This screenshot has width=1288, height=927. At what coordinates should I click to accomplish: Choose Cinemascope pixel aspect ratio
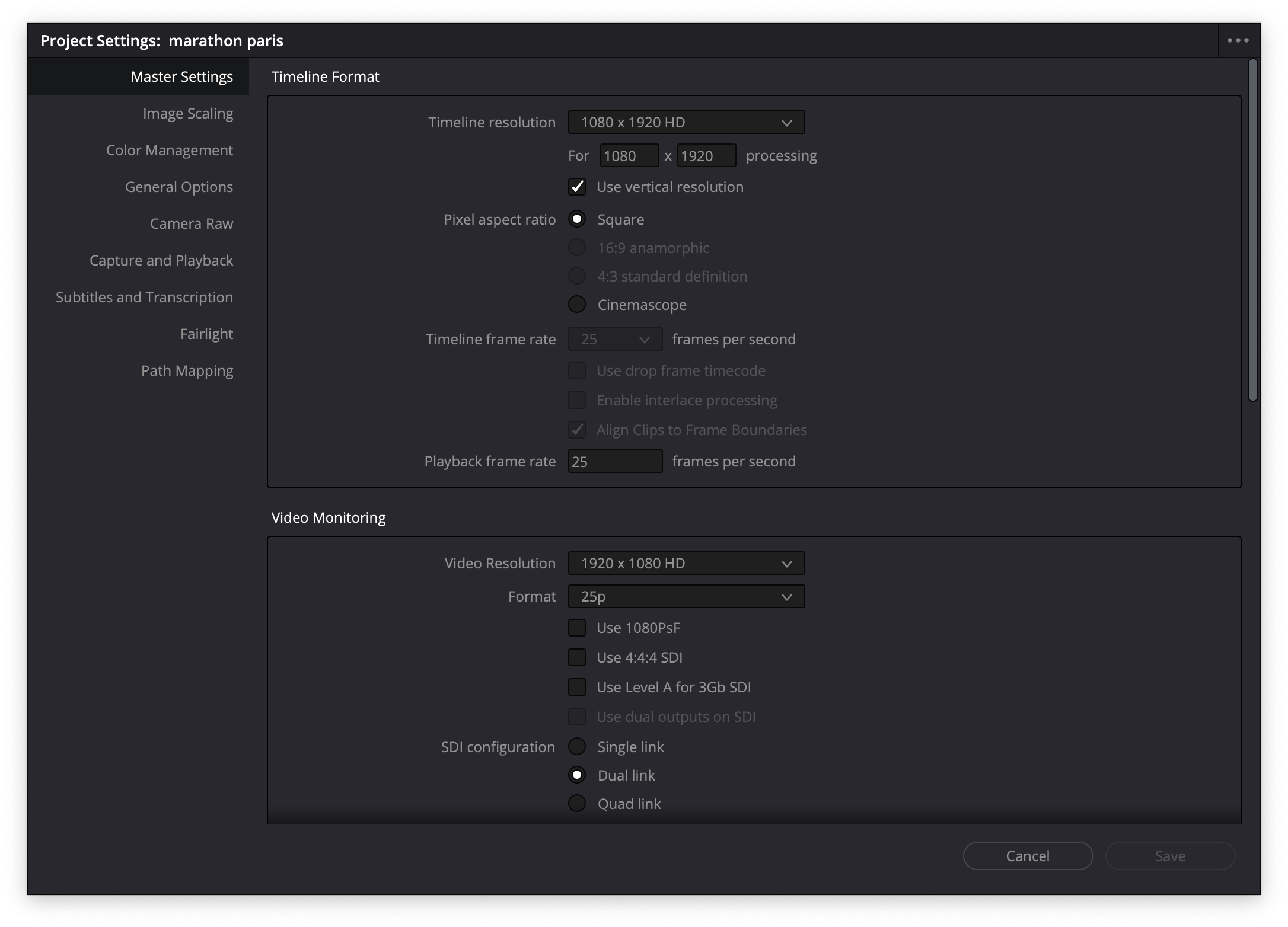coord(577,305)
